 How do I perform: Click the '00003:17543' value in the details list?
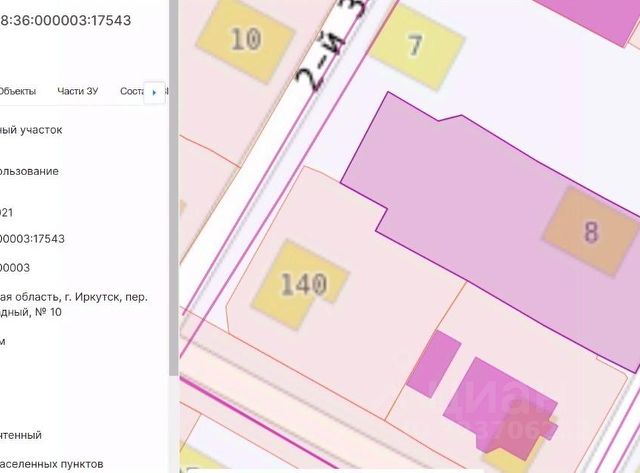pos(32,239)
